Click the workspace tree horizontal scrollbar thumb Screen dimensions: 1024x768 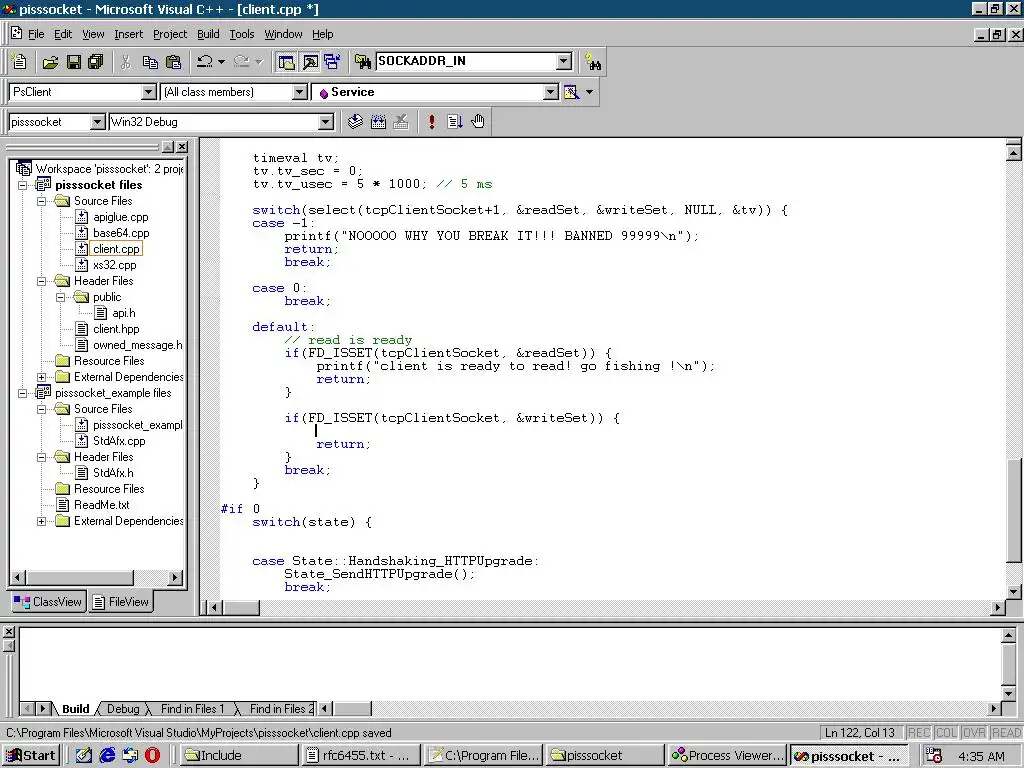pos(80,577)
